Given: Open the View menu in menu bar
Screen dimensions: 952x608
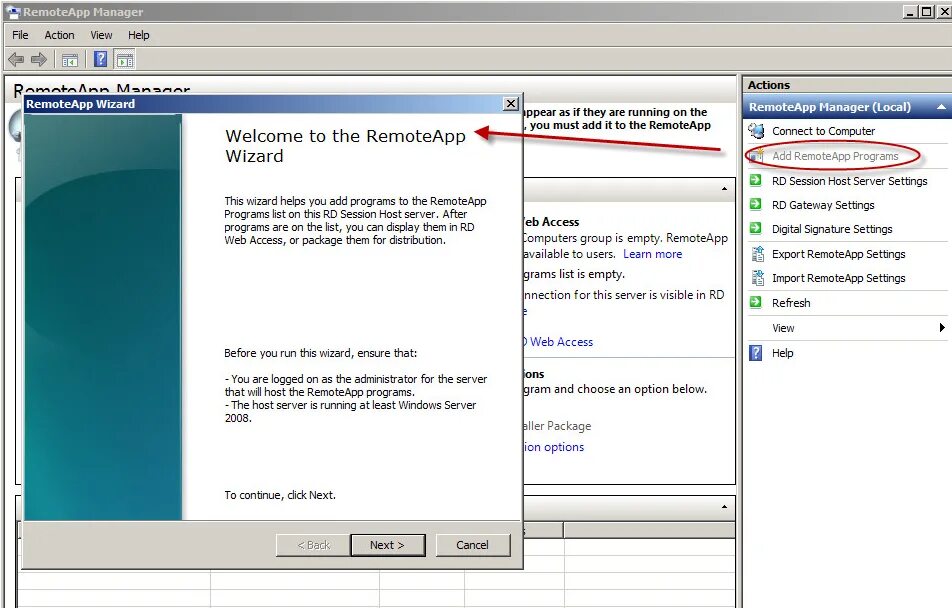Looking at the screenshot, I should (101, 35).
